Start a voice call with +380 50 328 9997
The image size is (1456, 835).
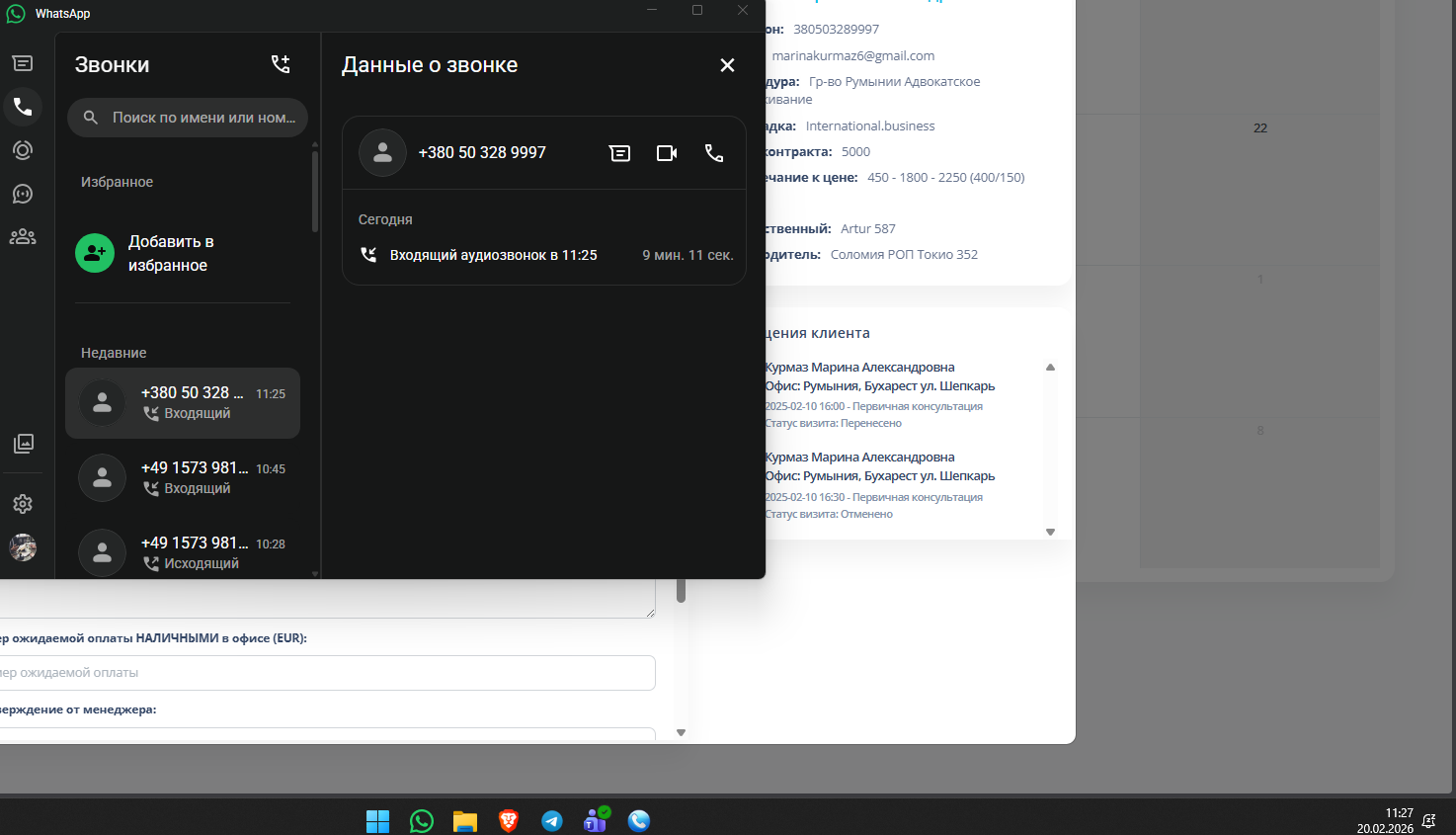tap(714, 153)
